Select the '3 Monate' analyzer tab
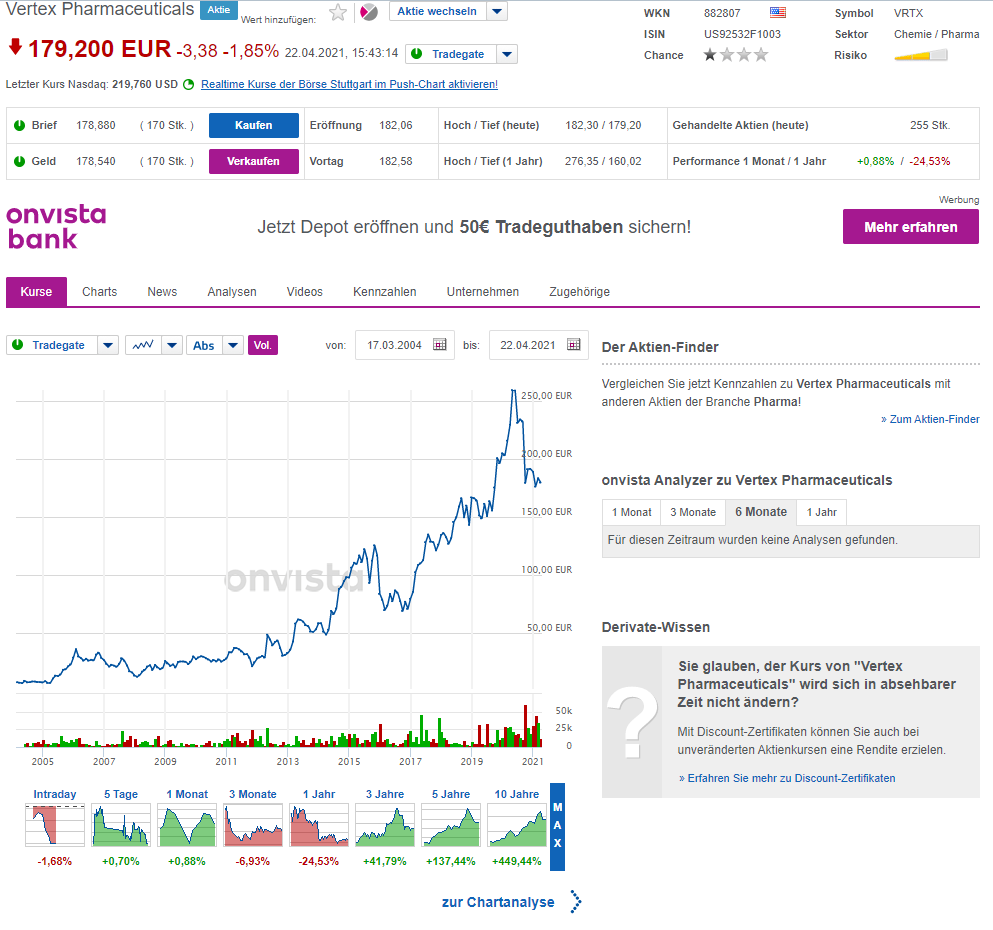This screenshot has height=930, width=993. point(693,512)
